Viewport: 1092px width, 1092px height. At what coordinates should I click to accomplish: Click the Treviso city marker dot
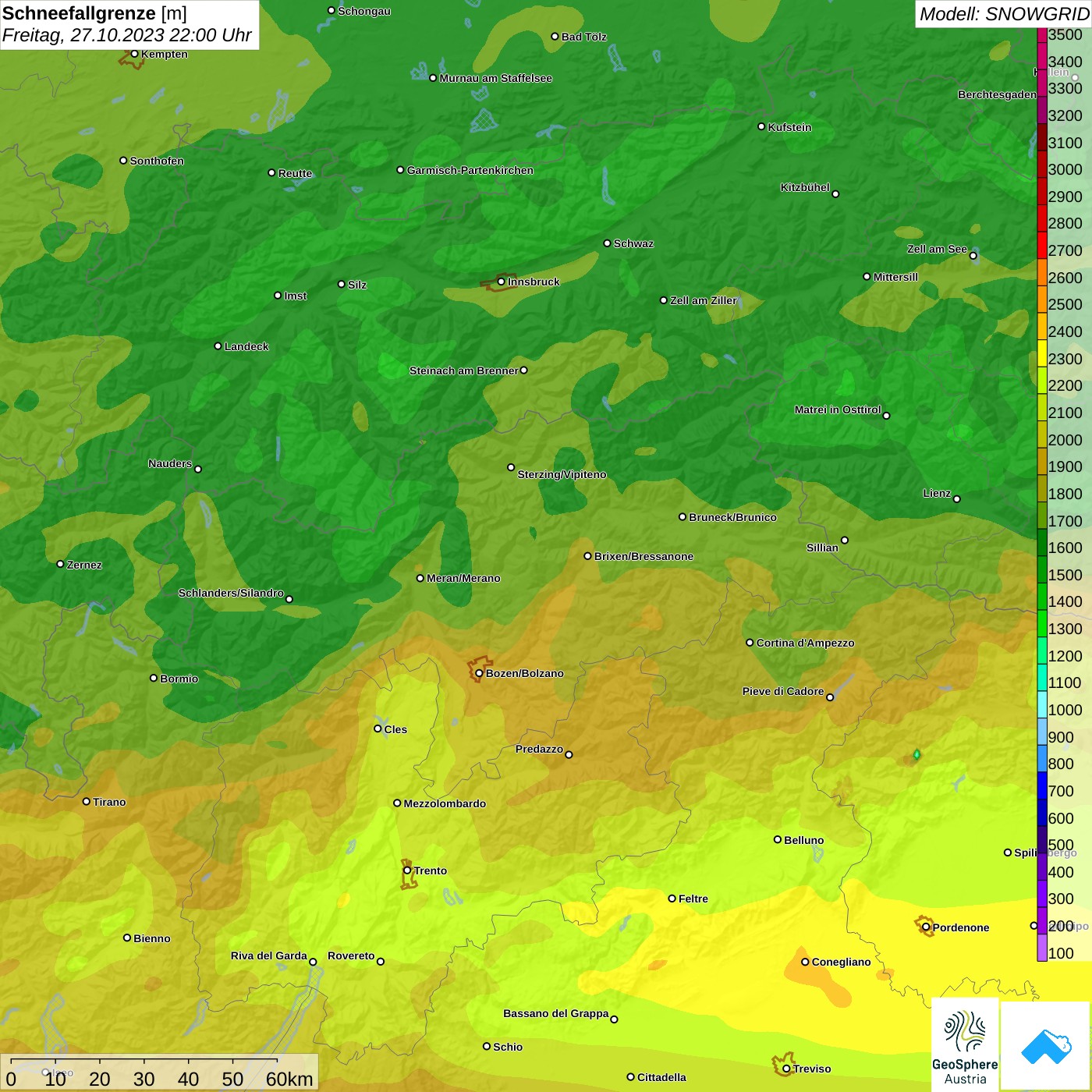(786, 1069)
